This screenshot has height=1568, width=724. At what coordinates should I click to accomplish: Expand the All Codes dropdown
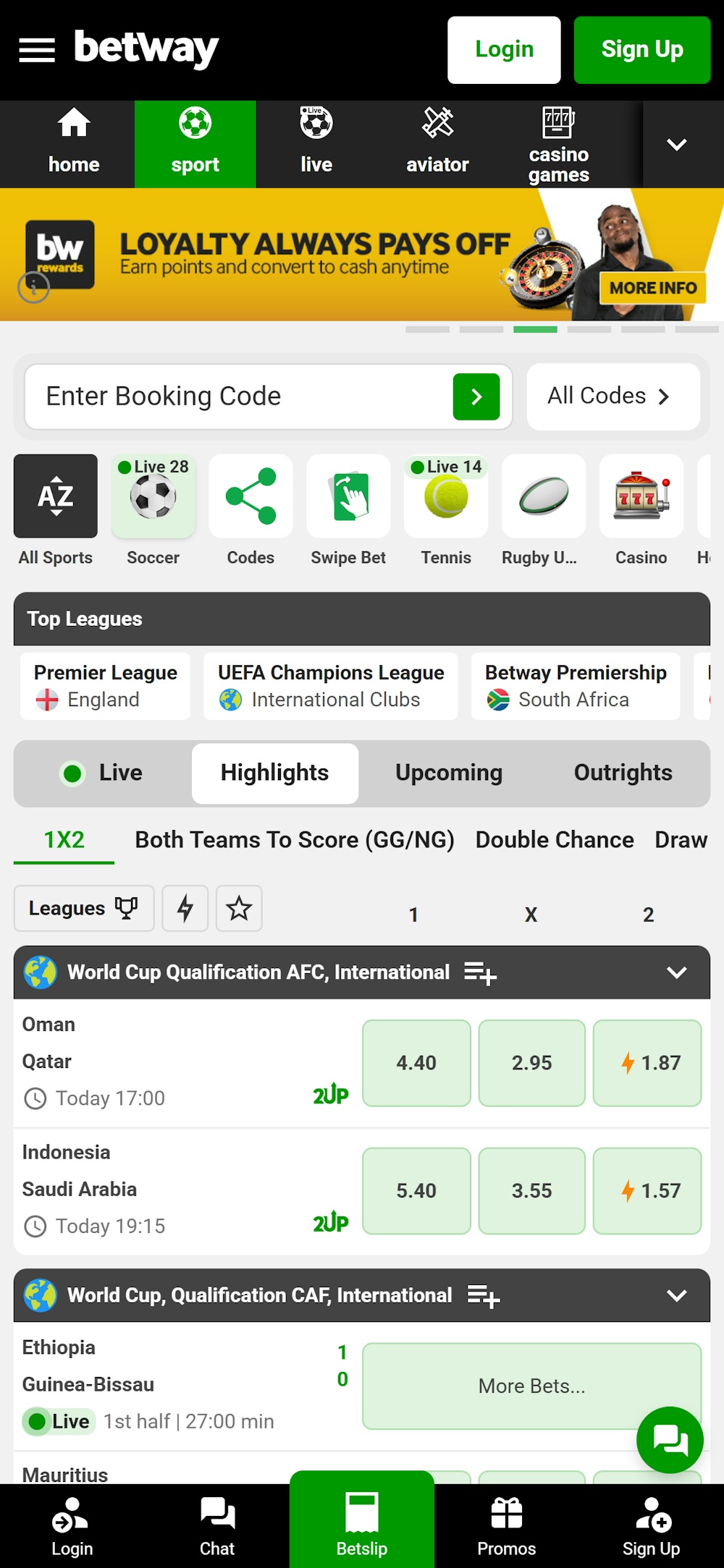point(613,396)
